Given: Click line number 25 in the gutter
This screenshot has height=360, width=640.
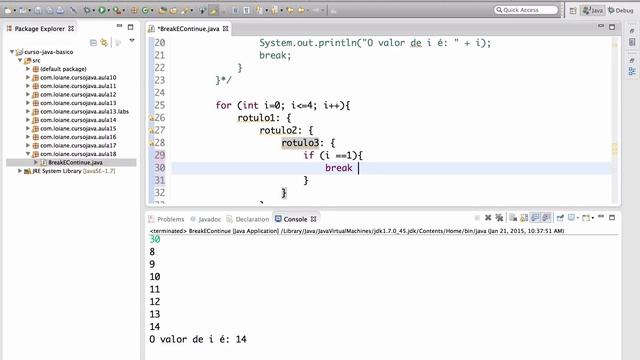Looking at the screenshot, I should tap(160, 105).
